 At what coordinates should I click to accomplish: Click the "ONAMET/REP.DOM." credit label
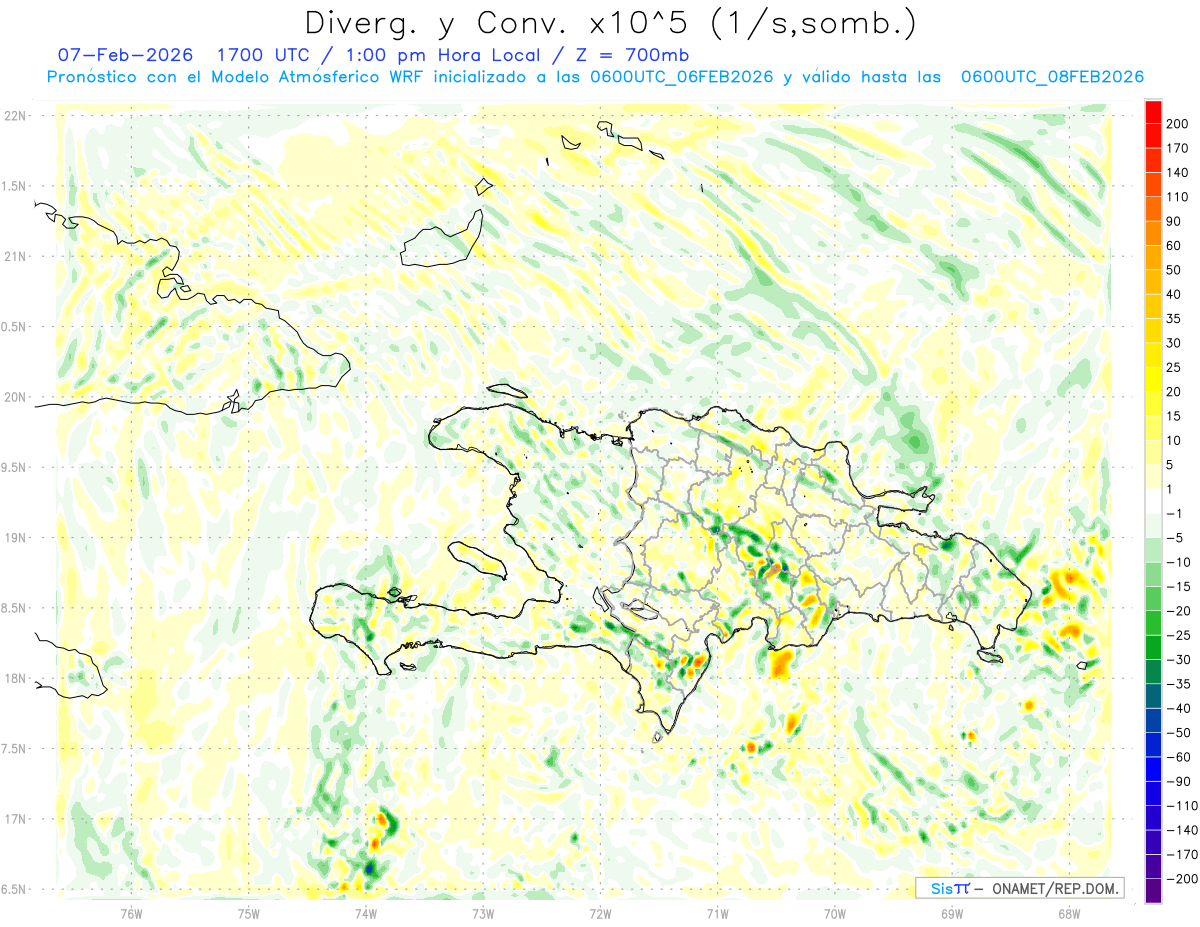pyautogui.click(x=1054, y=888)
